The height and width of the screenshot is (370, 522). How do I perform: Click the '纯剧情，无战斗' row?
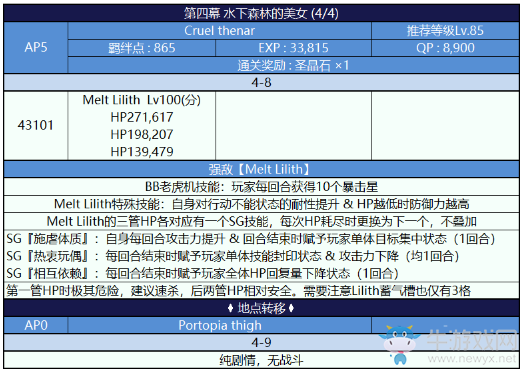[261, 360]
